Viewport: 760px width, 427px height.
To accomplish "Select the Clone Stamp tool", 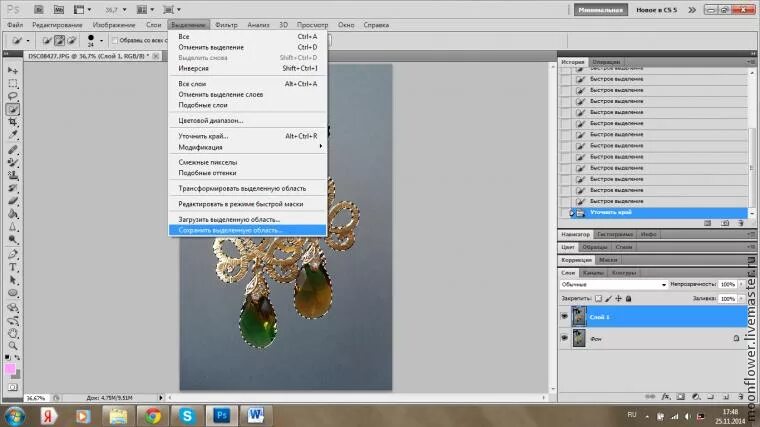I will click(x=13, y=175).
